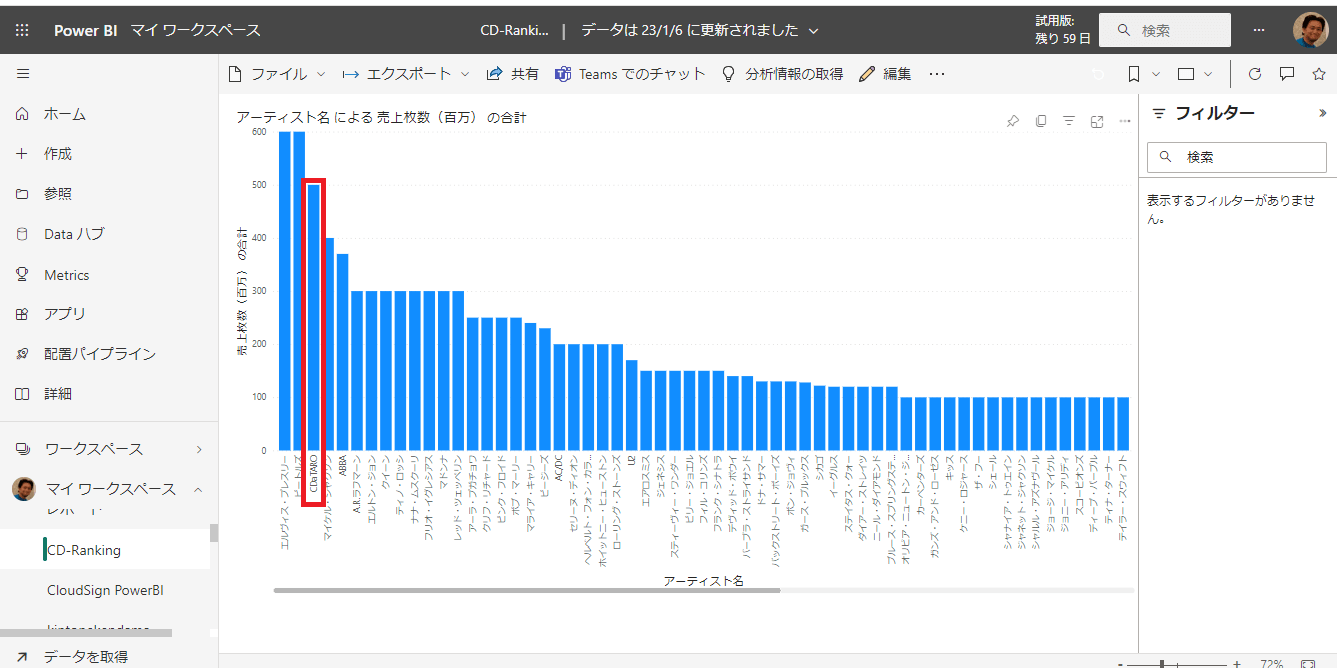Select CloudSign PowerBI report
The image size is (1337, 668).
tap(105, 590)
